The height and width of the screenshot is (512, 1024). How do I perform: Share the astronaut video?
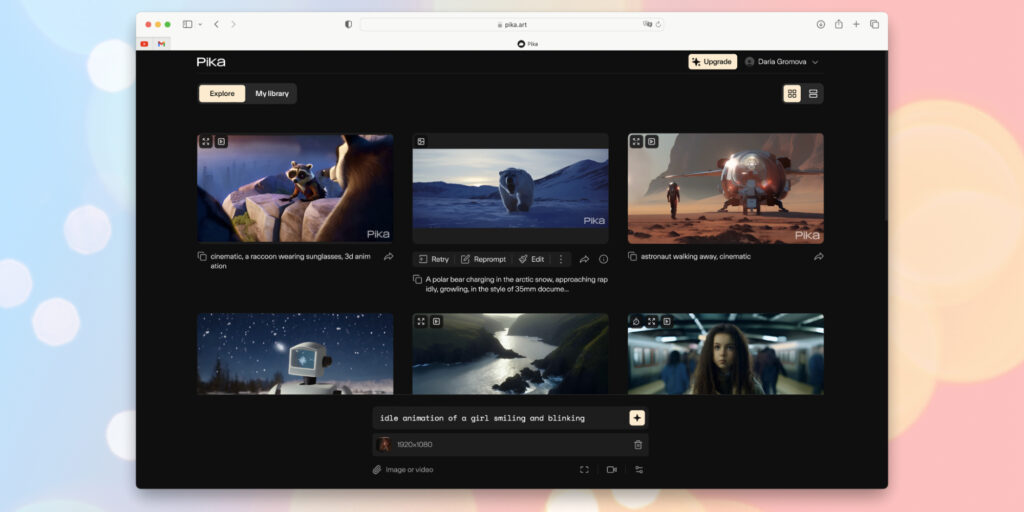(818, 257)
